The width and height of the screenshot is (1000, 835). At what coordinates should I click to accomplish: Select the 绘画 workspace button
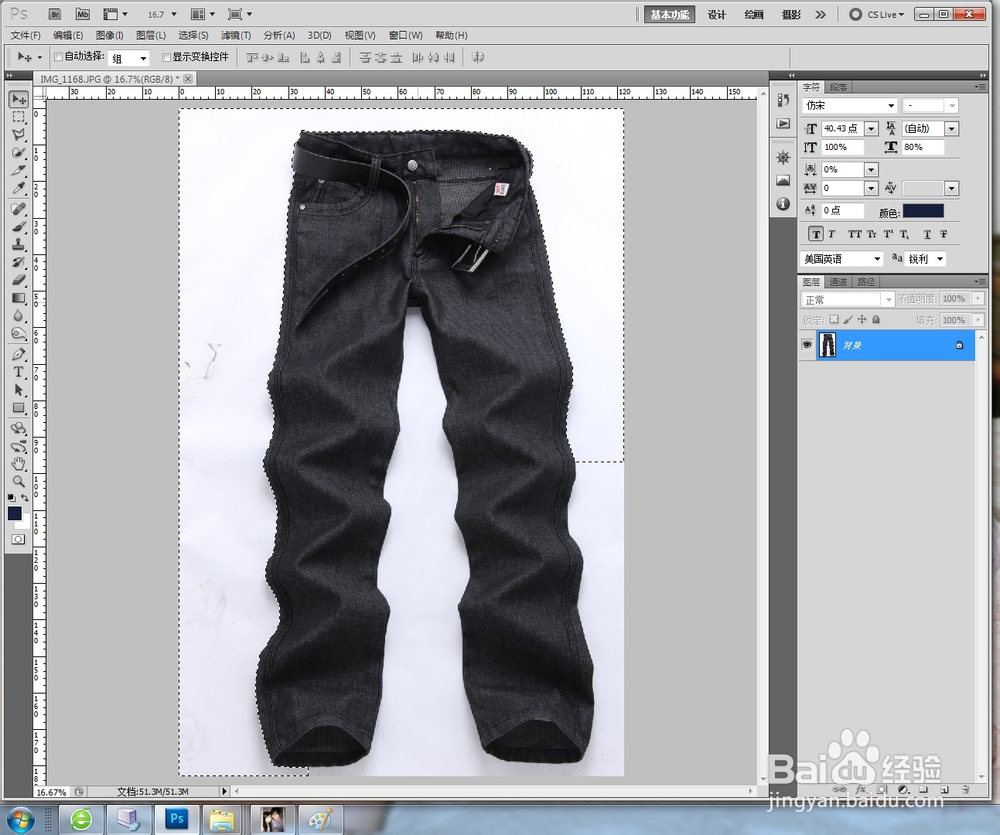[x=754, y=15]
